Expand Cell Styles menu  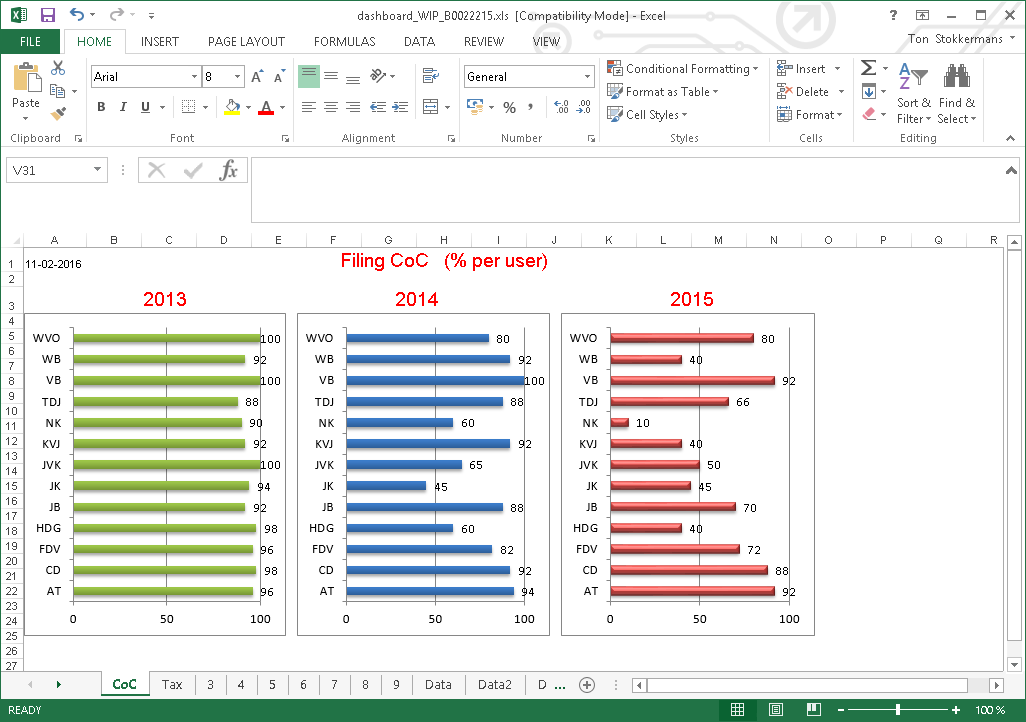point(647,115)
